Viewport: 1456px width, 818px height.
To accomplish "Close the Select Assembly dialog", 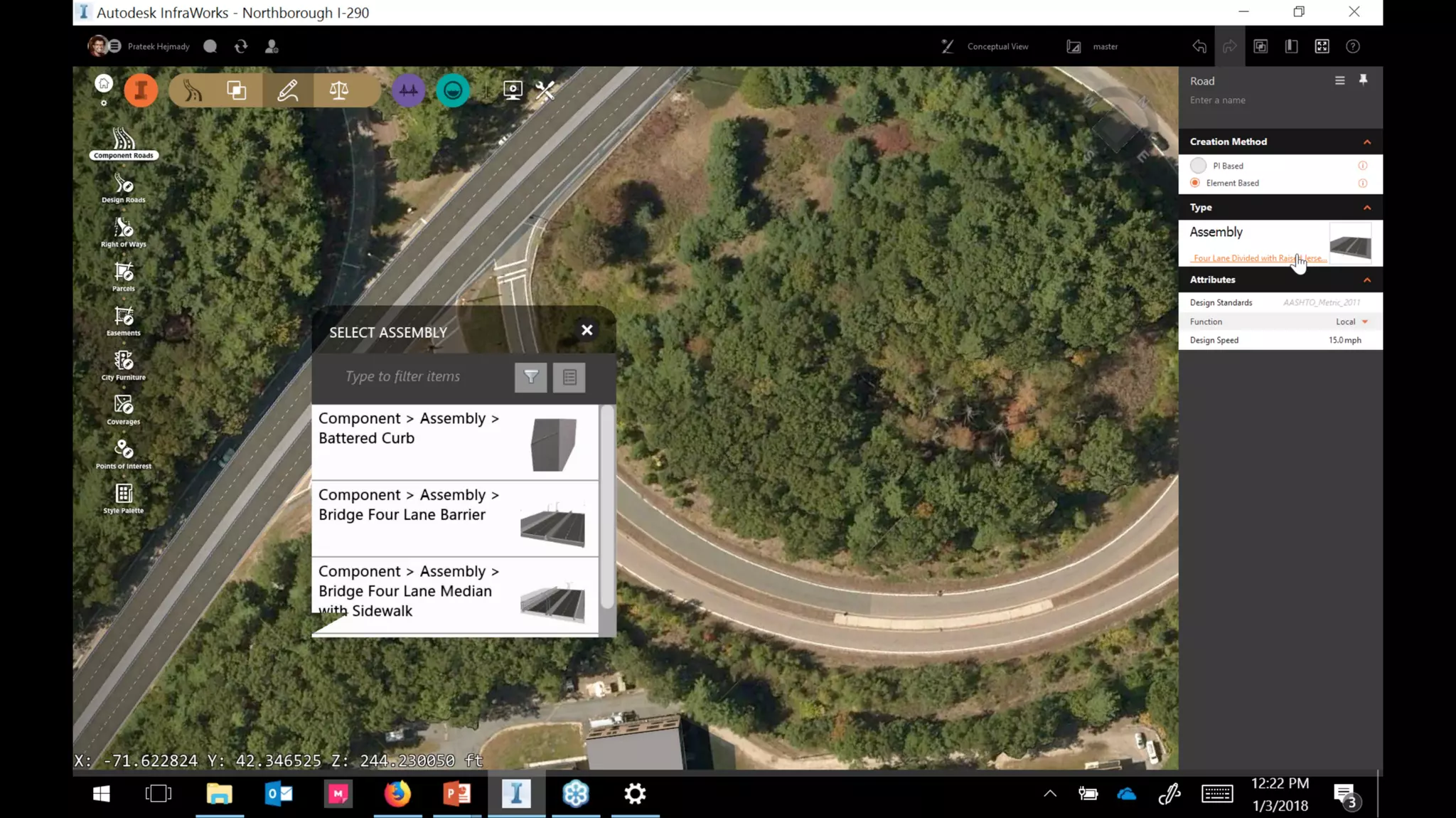I will 587,330.
